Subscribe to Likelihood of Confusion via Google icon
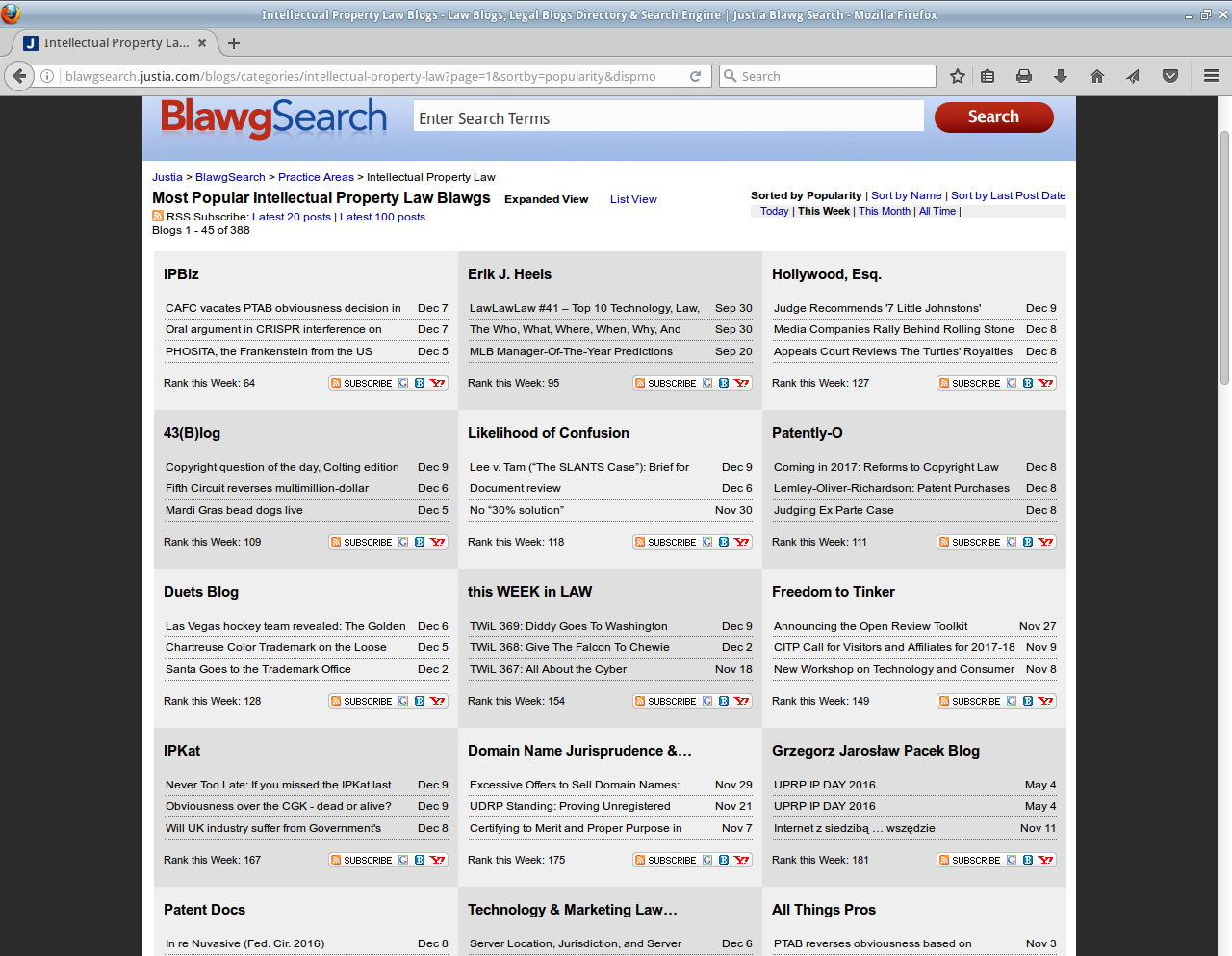 [x=707, y=542]
